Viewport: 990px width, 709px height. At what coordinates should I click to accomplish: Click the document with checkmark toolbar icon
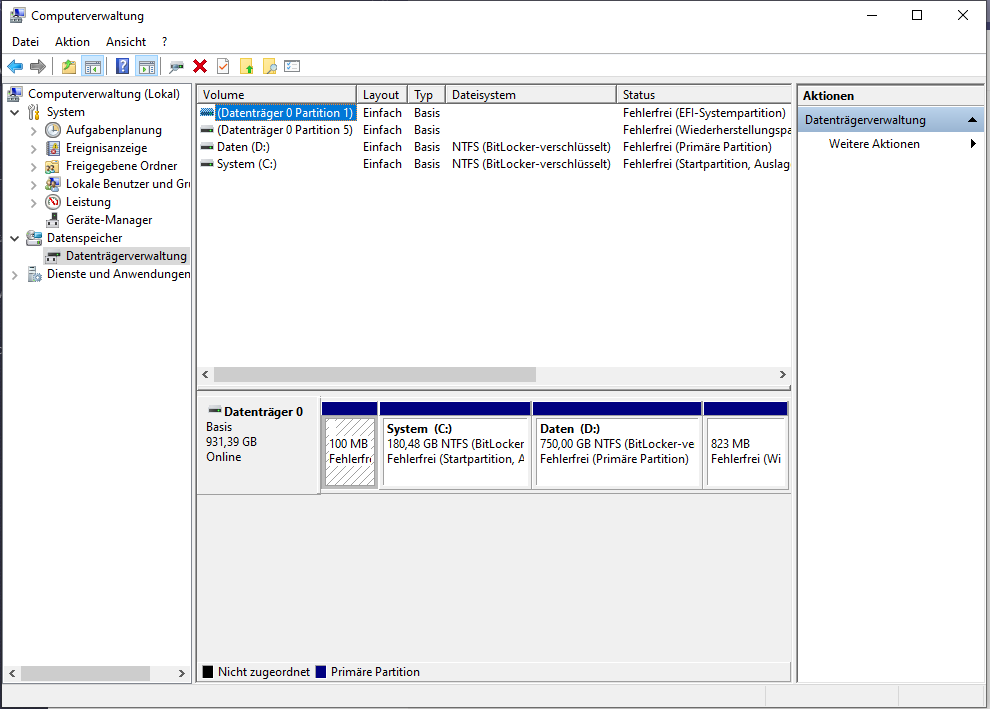[x=223, y=66]
